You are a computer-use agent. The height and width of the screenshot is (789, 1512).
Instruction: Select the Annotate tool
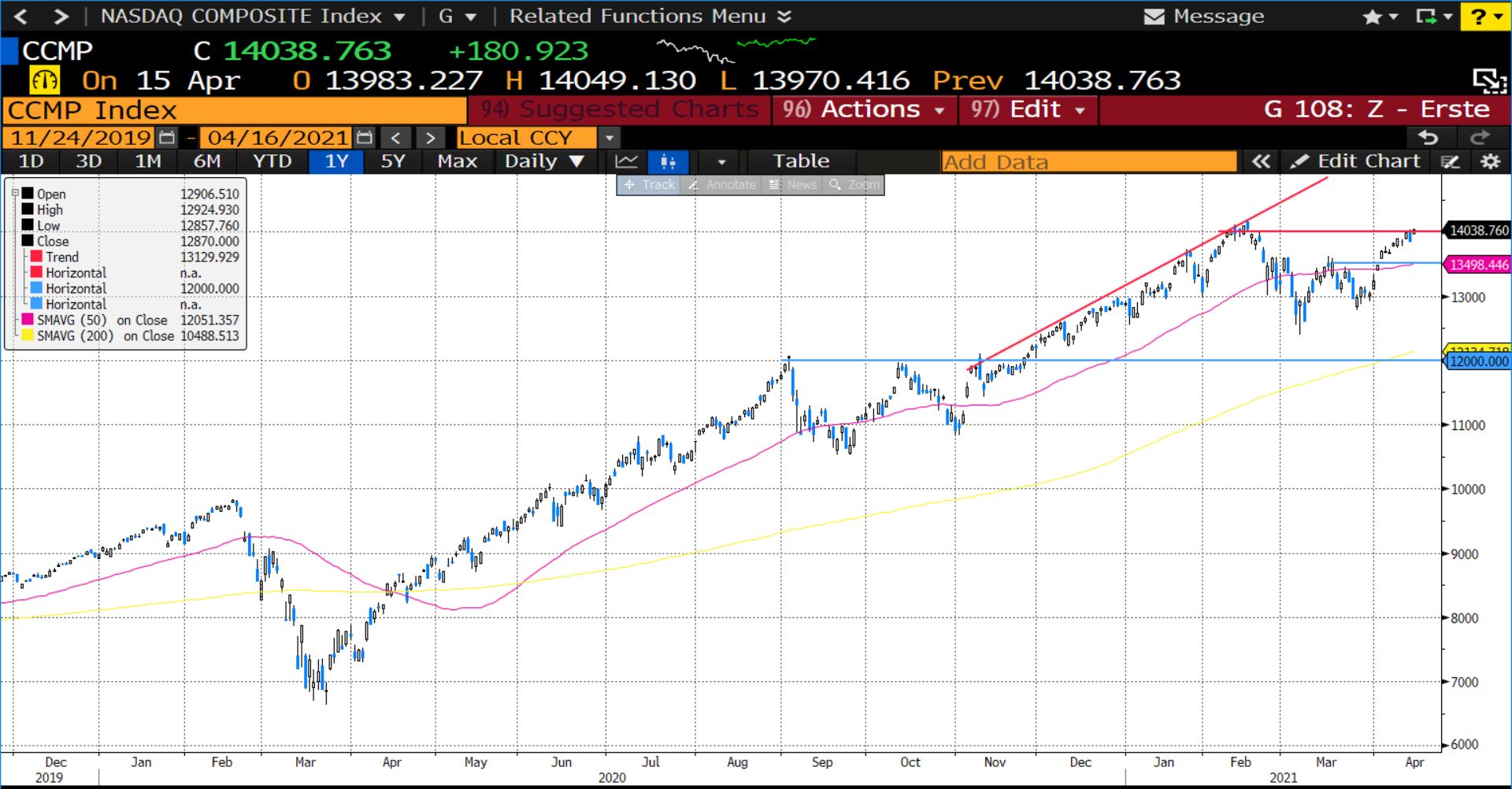click(x=722, y=184)
